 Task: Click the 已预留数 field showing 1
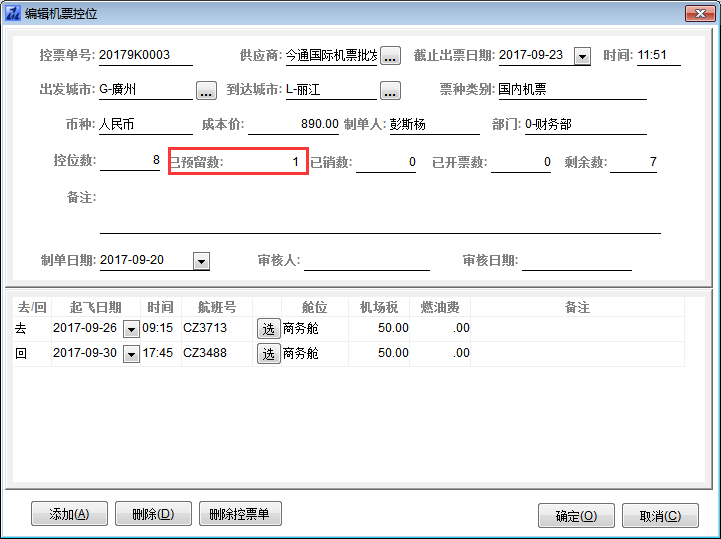265,162
